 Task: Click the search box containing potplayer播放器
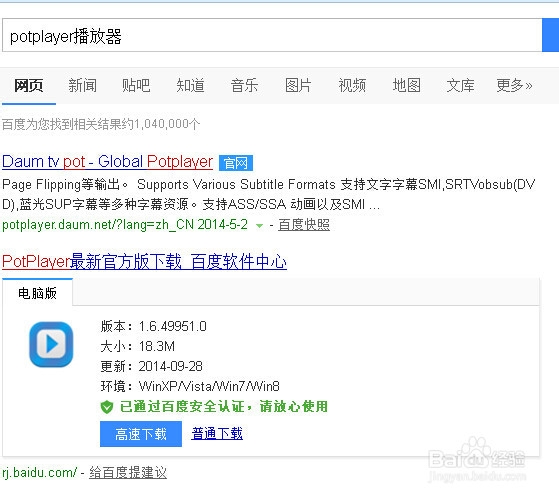coord(272,35)
